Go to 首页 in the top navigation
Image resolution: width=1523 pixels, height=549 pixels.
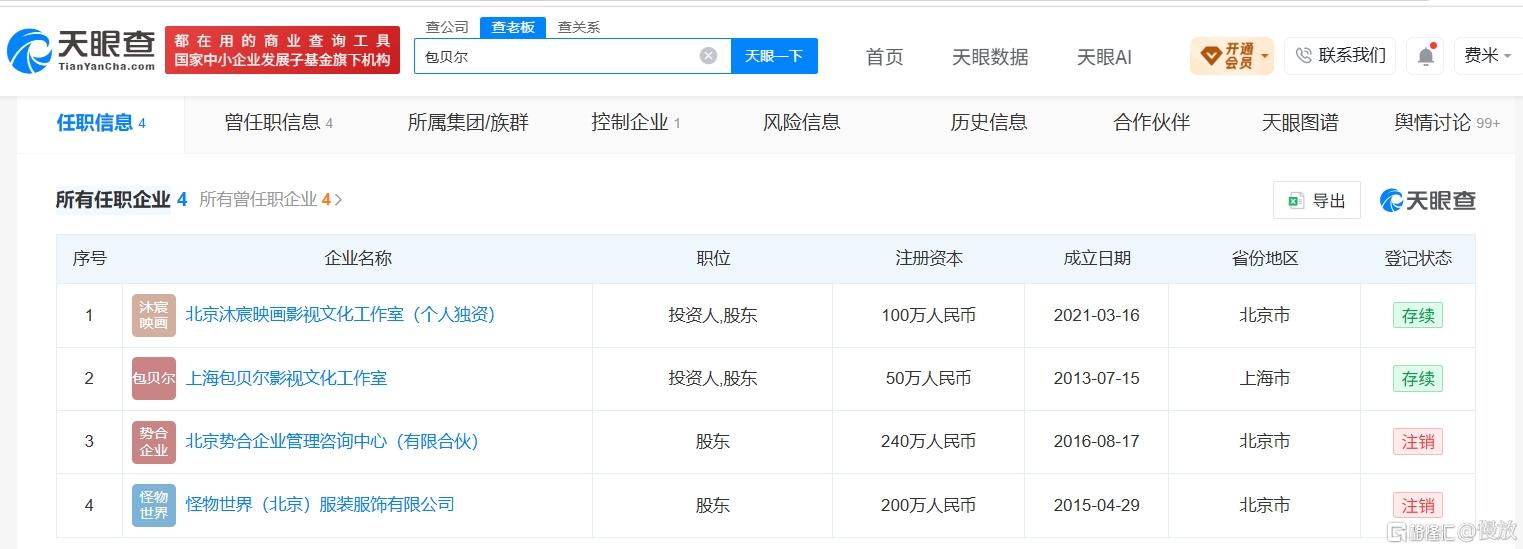click(885, 57)
